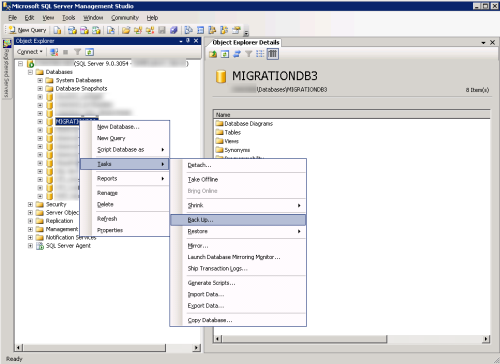Click the Filter icon in Details toolbar
This screenshot has width=500, height=364.
coord(249,54)
